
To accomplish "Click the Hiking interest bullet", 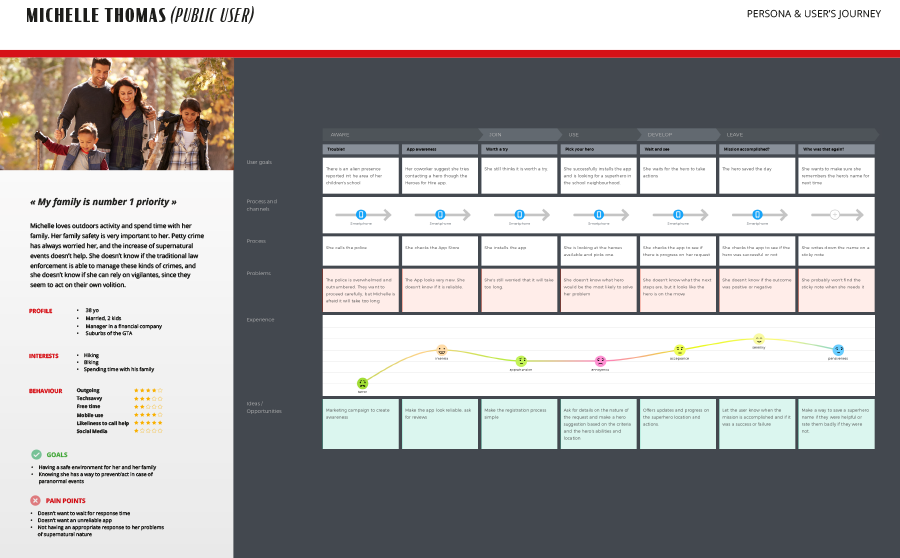I will pyautogui.click(x=91, y=355).
